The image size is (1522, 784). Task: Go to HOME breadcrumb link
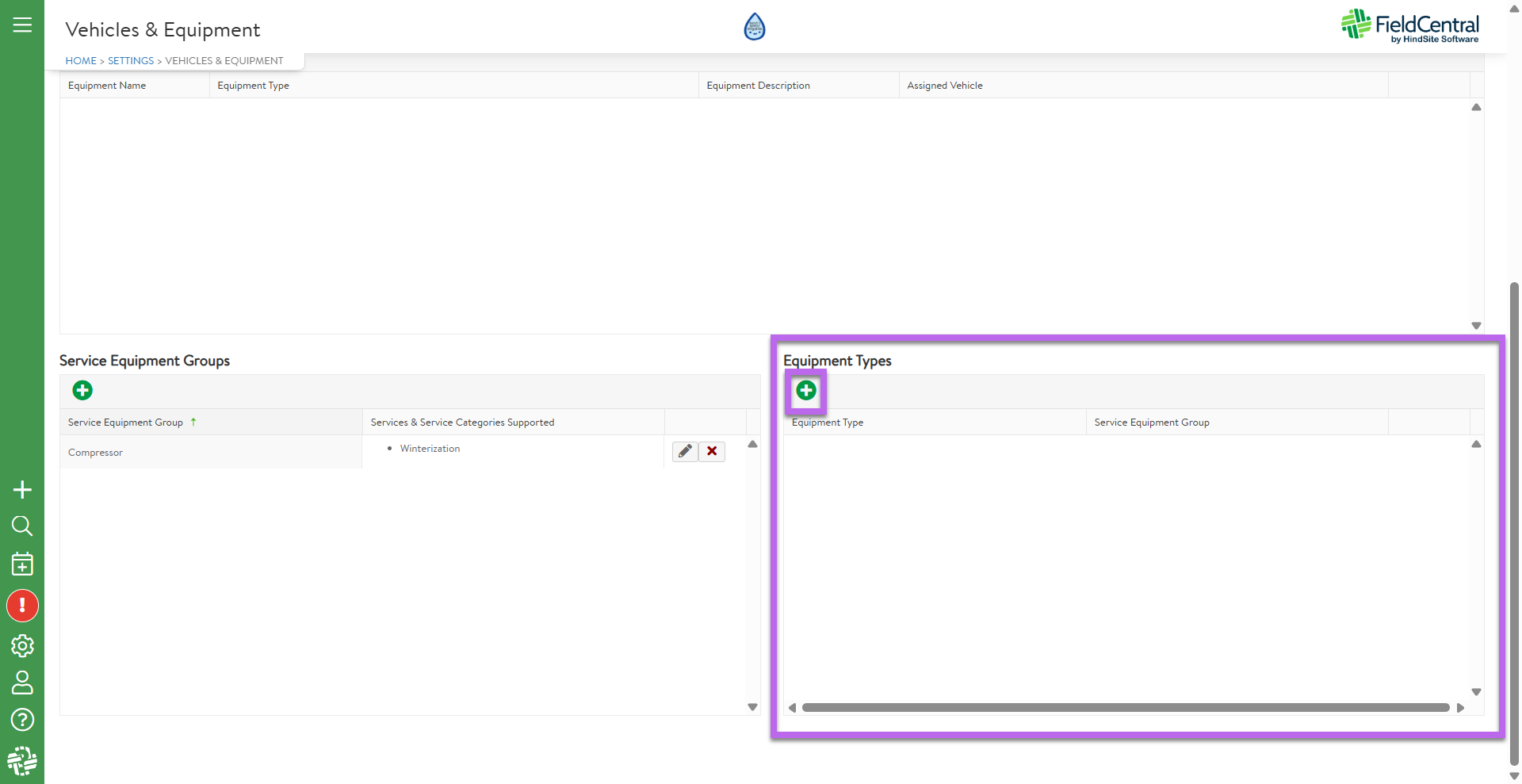pos(81,61)
